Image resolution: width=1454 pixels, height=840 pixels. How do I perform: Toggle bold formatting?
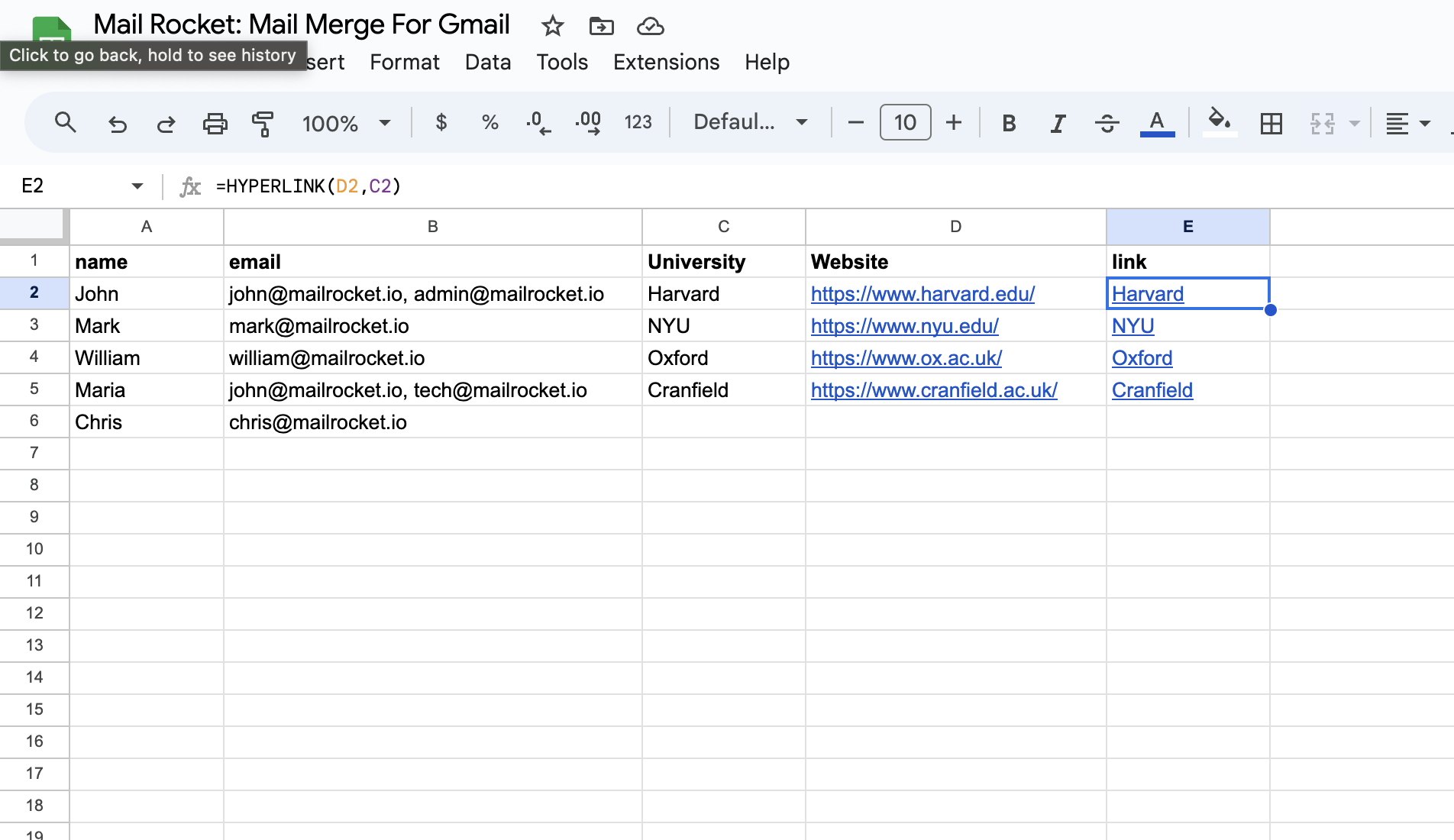click(x=1008, y=123)
